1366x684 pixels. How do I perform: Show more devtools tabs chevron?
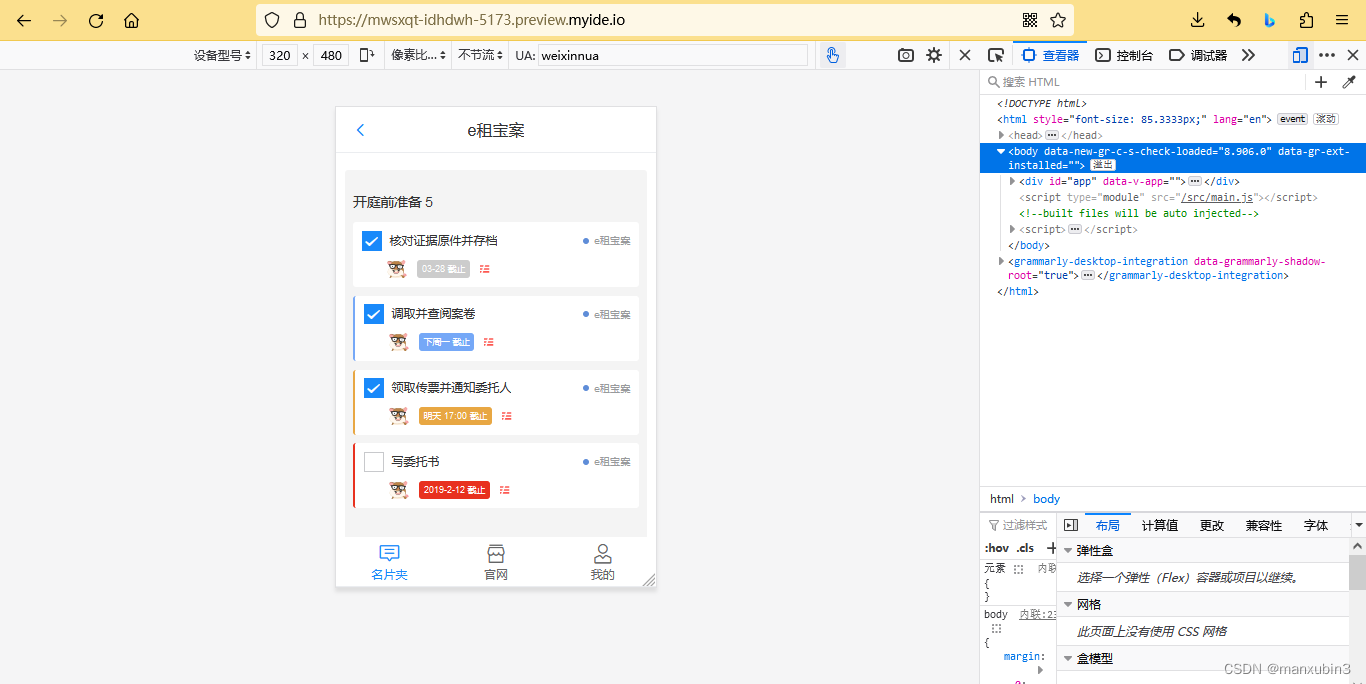[1248, 55]
